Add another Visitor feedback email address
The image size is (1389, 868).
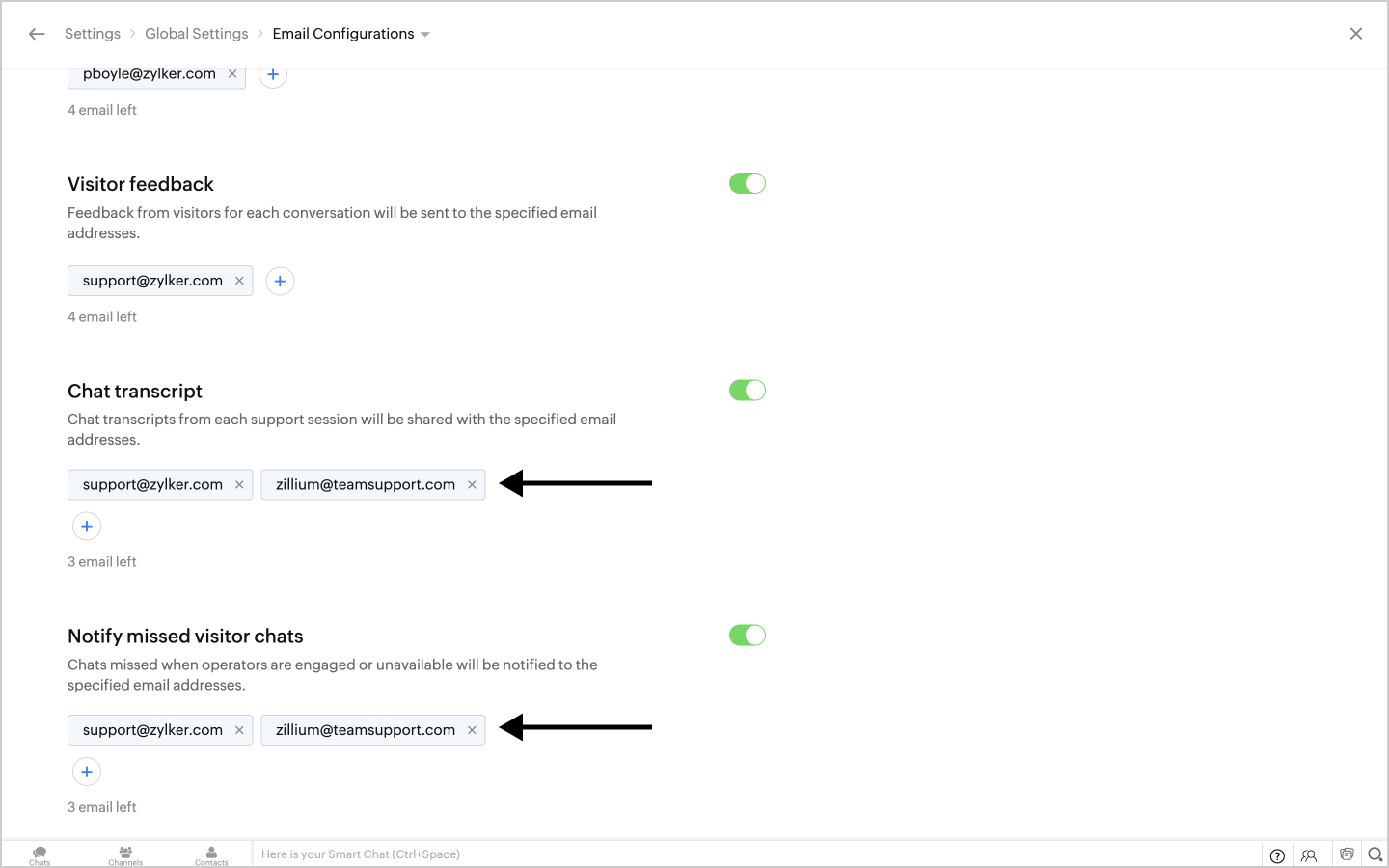click(280, 282)
